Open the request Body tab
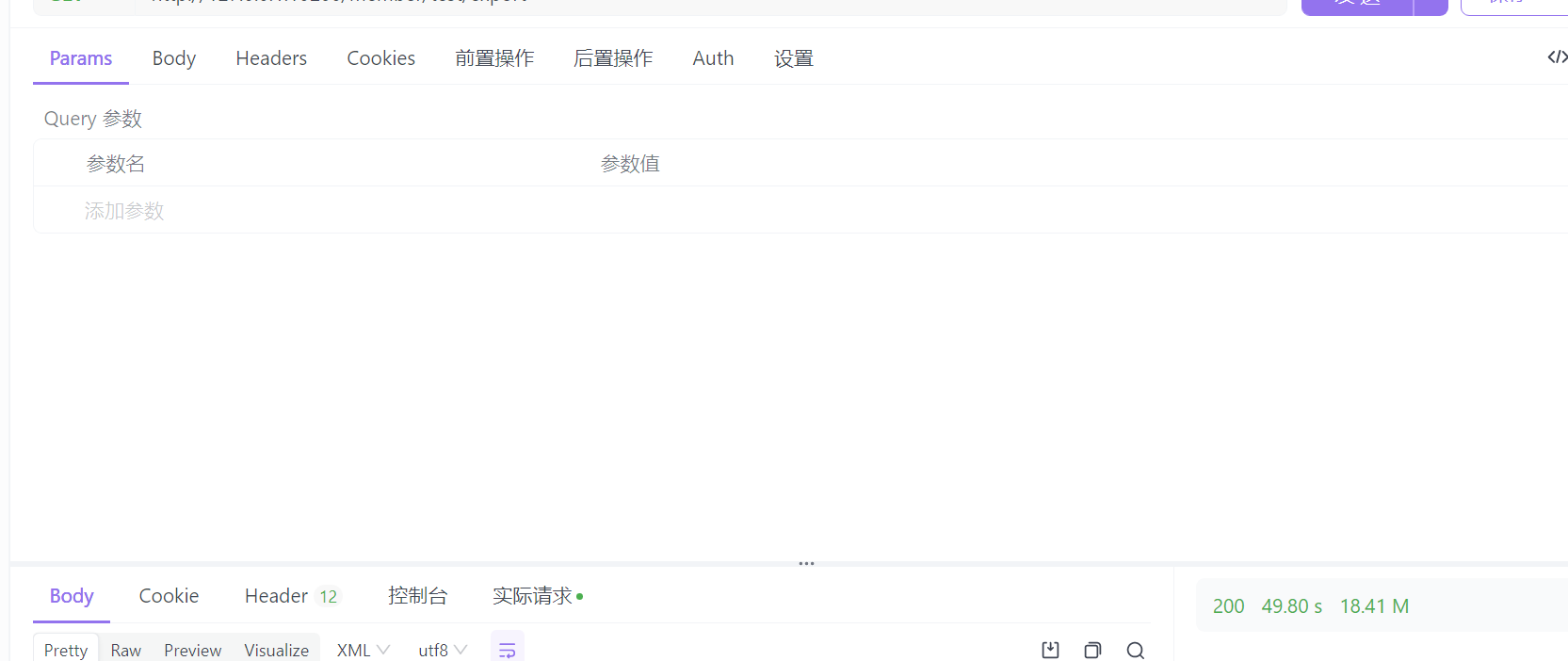The image size is (1568, 661). tap(174, 58)
